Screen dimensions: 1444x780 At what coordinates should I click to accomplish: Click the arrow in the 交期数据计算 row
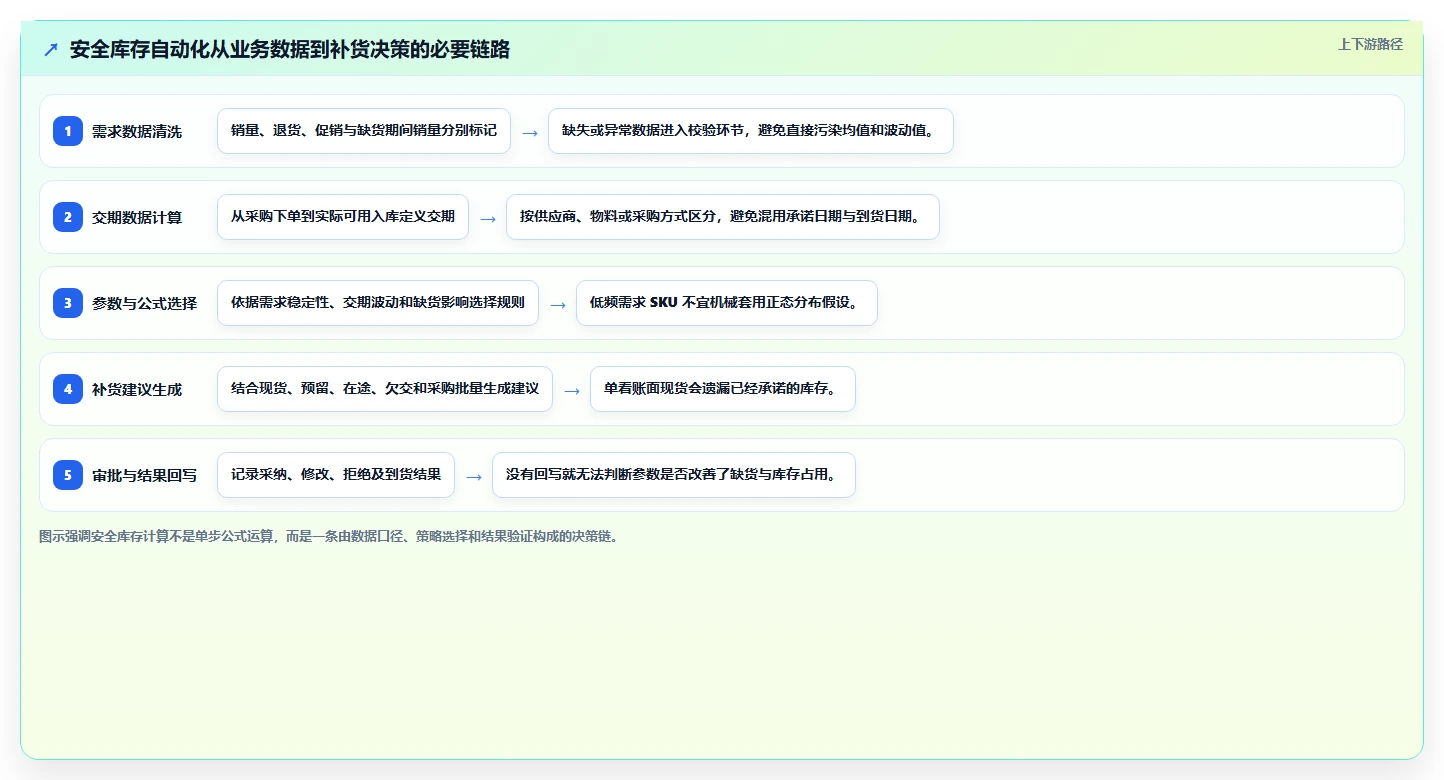pyautogui.click(x=488, y=218)
